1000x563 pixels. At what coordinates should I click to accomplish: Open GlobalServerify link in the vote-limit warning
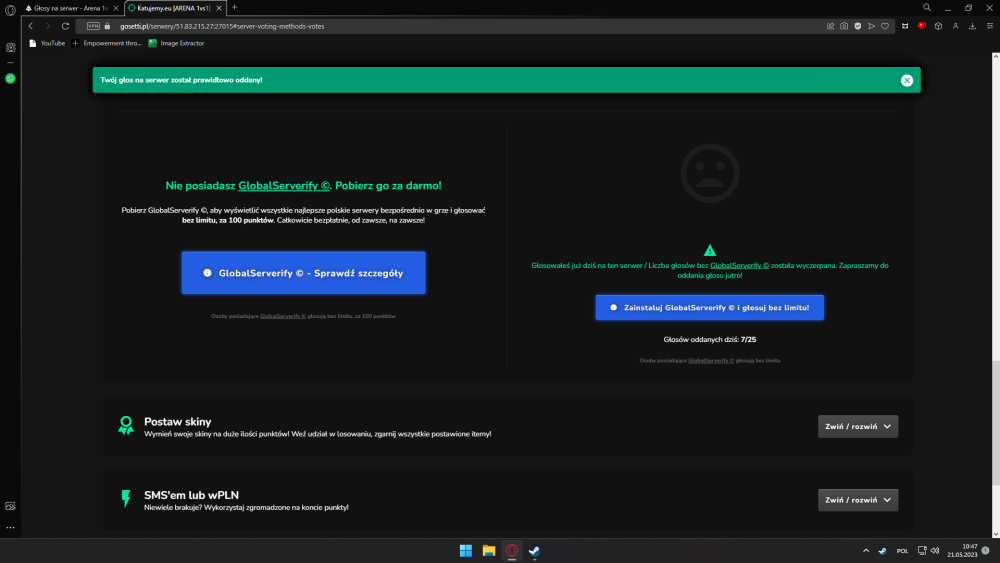pyautogui.click(x=739, y=266)
